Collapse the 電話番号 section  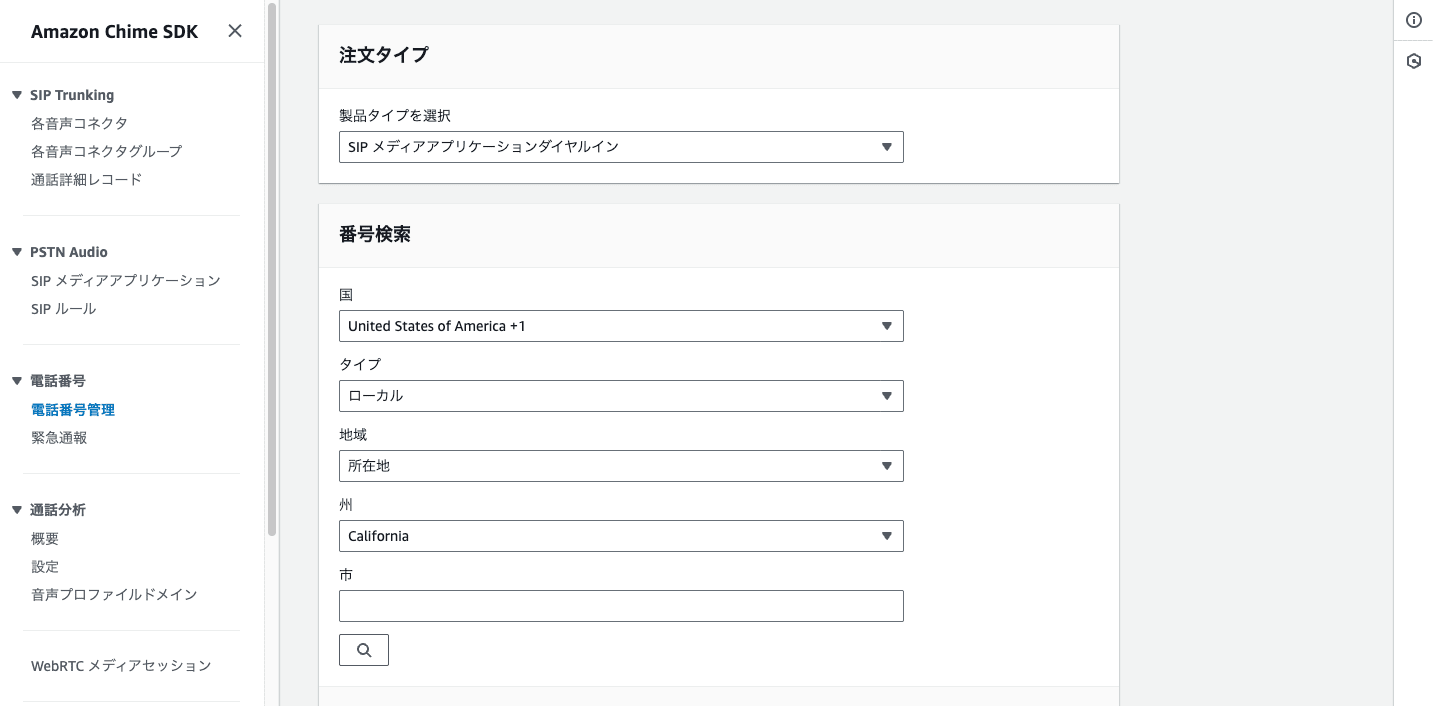[17, 381]
